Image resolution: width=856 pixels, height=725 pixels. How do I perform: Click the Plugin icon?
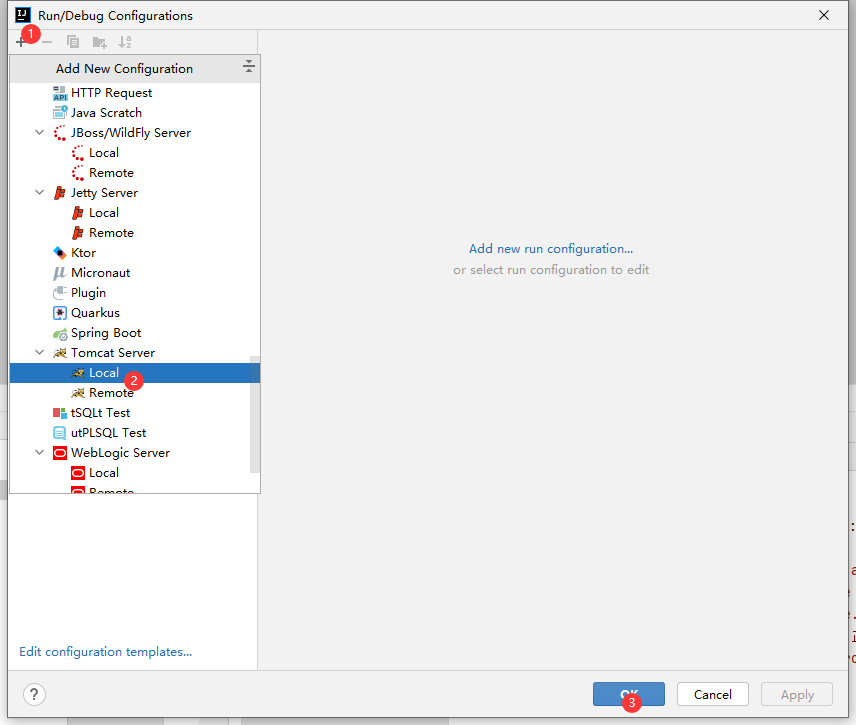60,293
